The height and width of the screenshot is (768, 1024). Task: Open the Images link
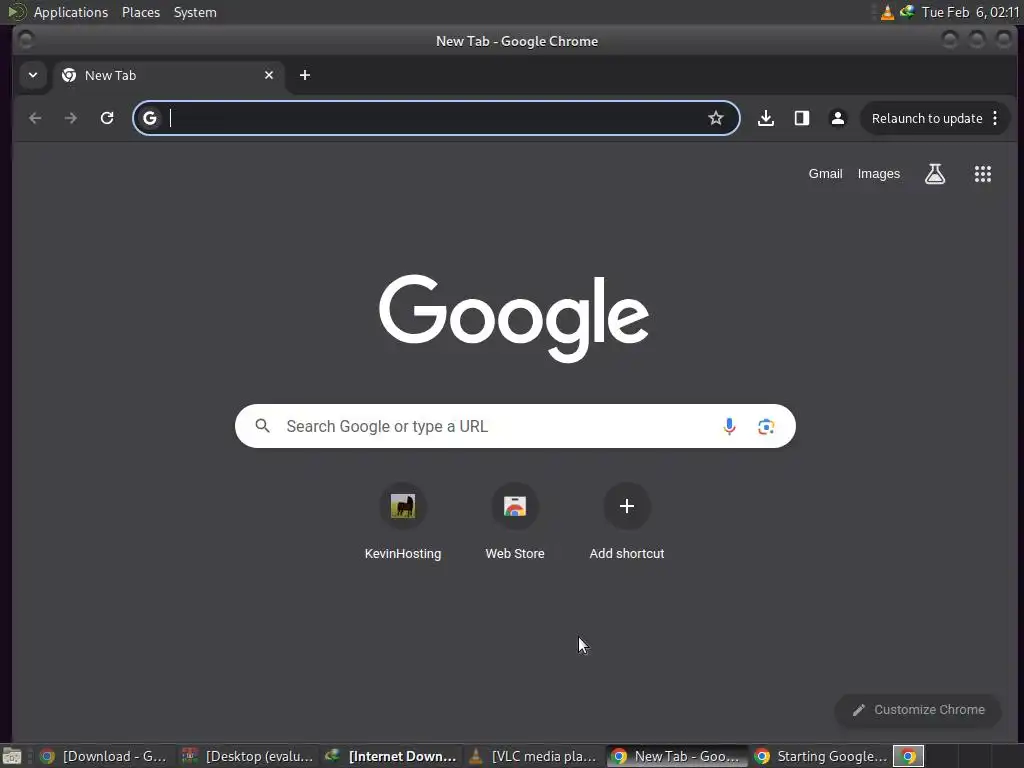878,174
